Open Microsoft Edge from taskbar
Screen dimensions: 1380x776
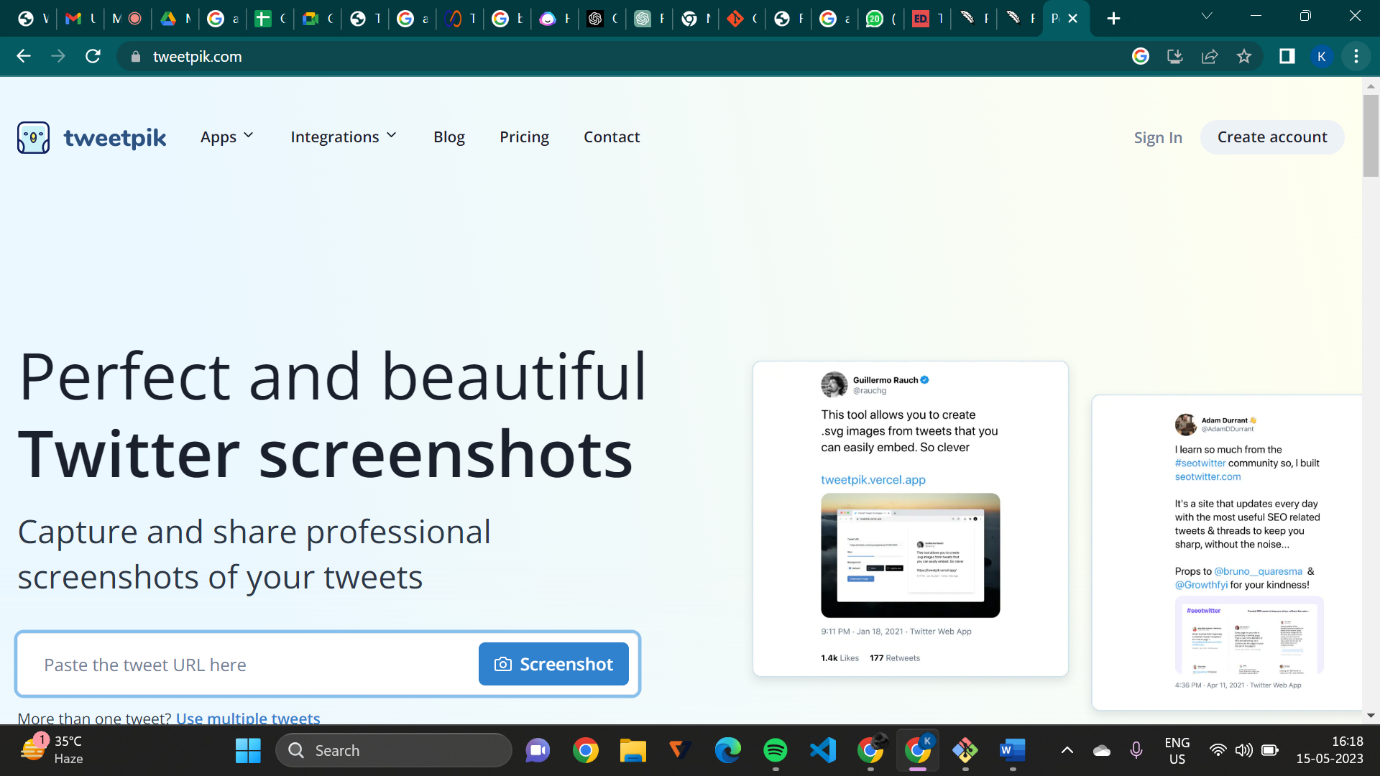[x=728, y=750]
